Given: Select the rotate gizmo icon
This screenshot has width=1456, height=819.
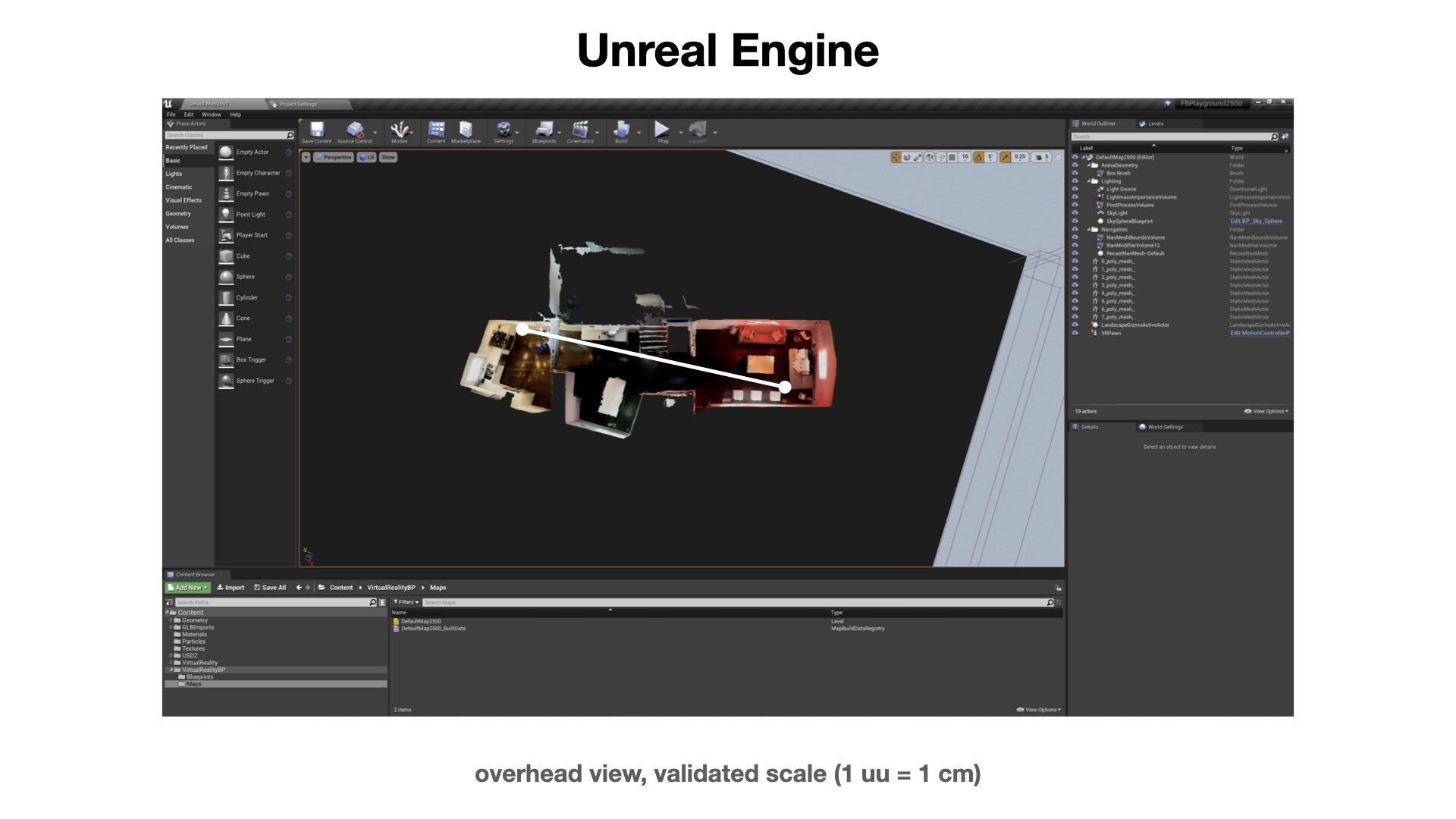Looking at the screenshot, I should [x=907, y=157].
